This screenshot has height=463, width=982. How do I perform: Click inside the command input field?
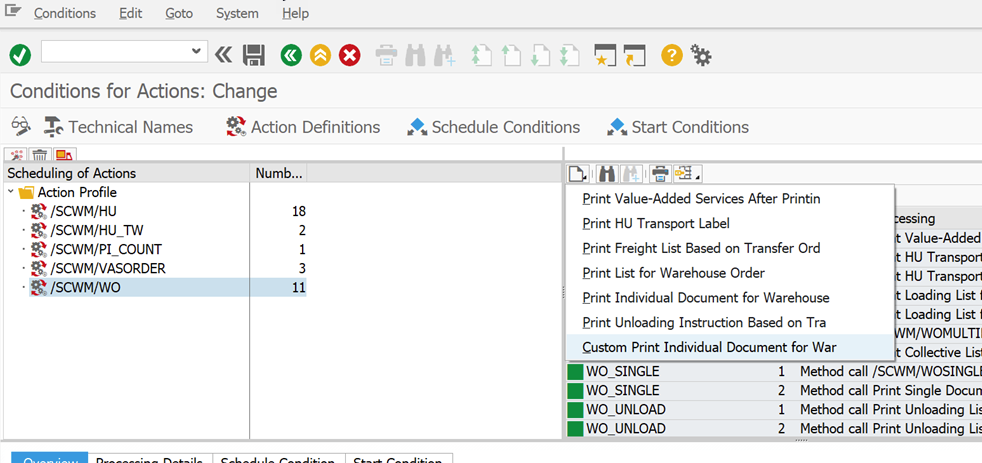[116, 51]
